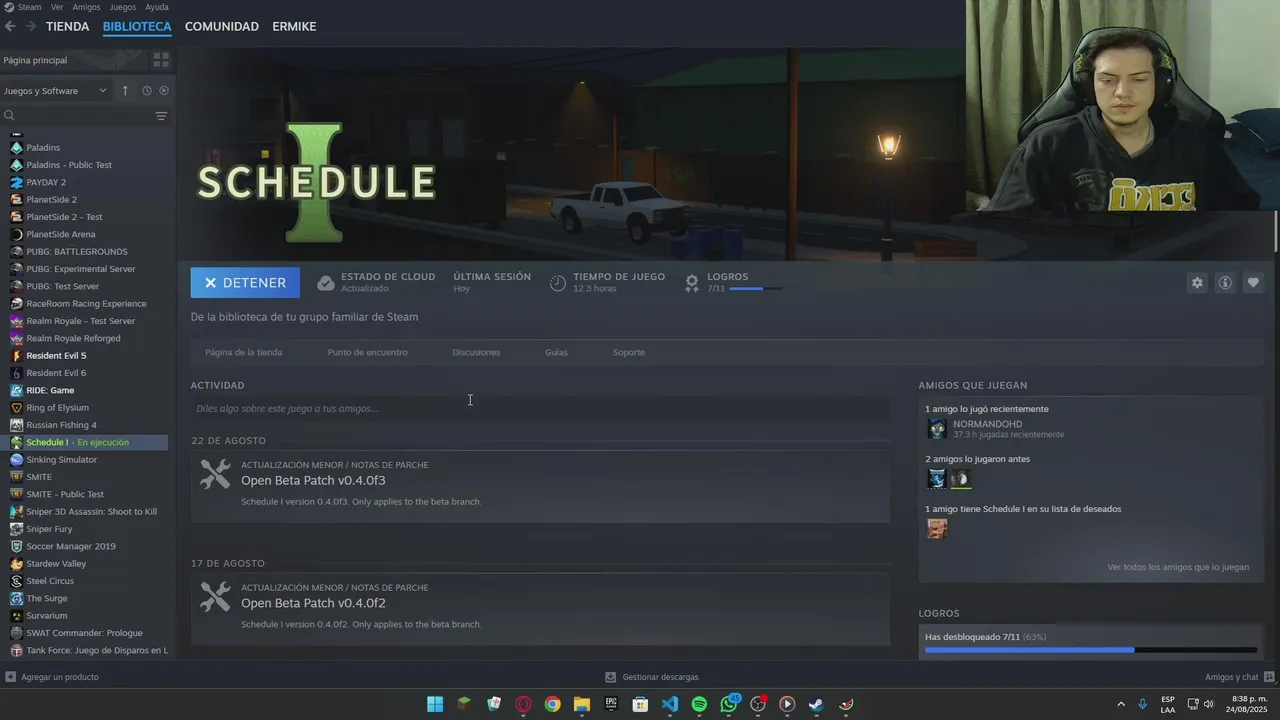The width and height of the screenshot is (1280, 720).
Task: Go back with the navigation arrow
Action: [10, 27]
